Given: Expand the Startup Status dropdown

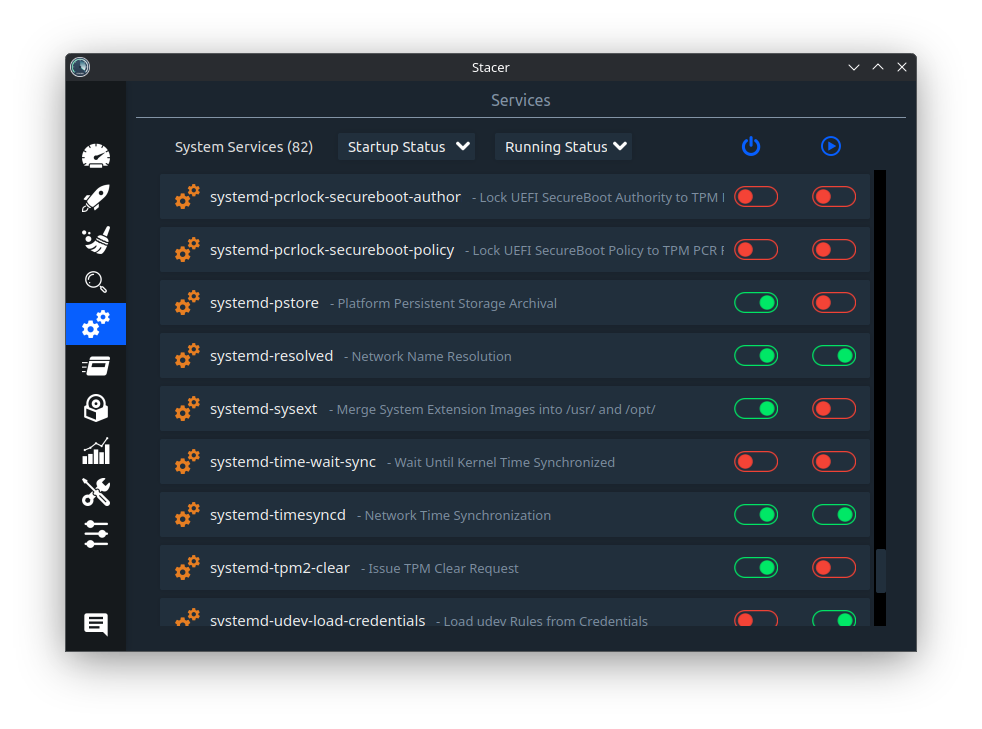Looking at the screenshot, I should [406, 147].
